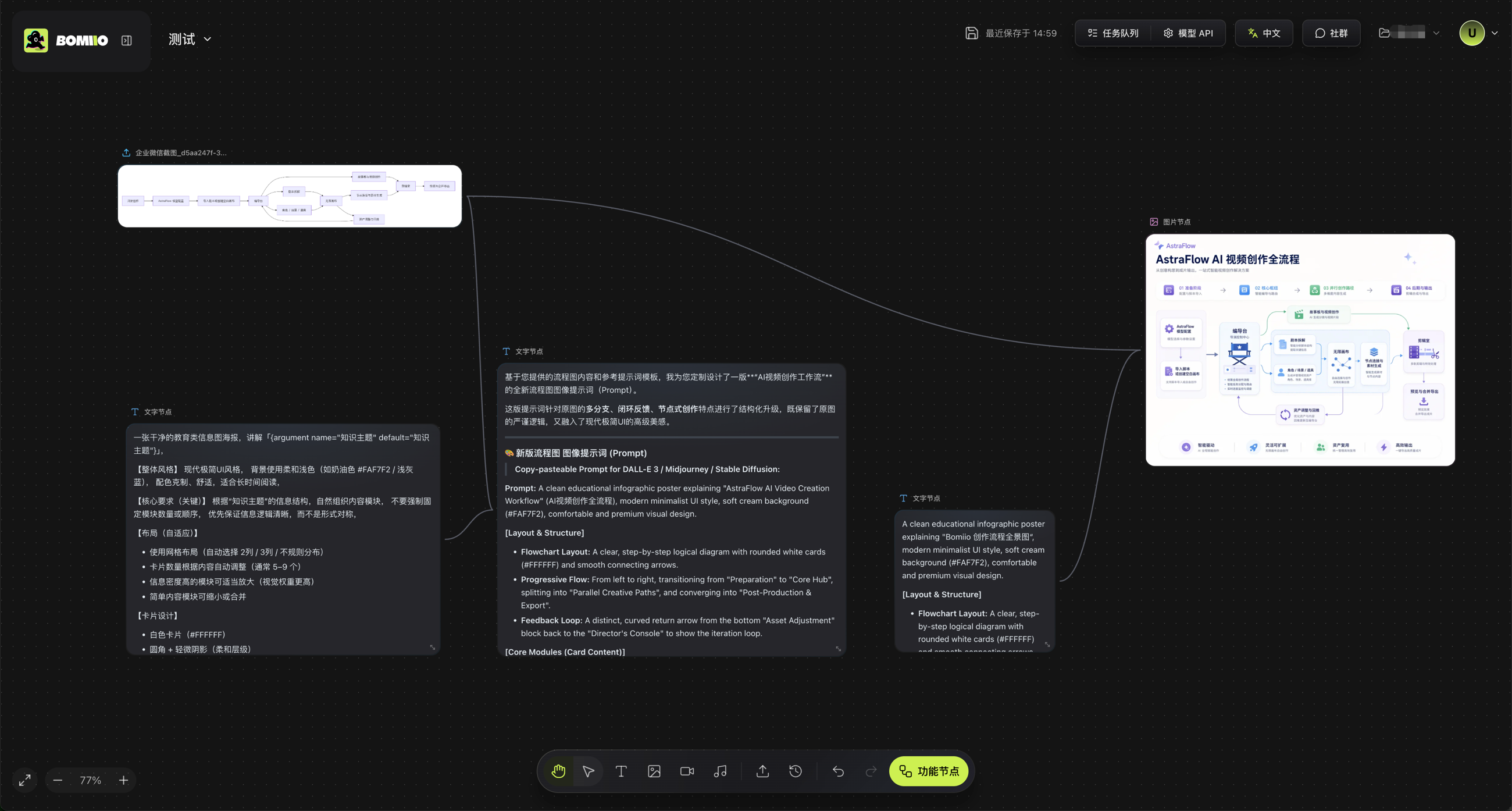This screenshot has width=1512, height=811.
Task: Click the Copy-pasteable Prompt for DALL-E 3 line
Action: (647, 469)
